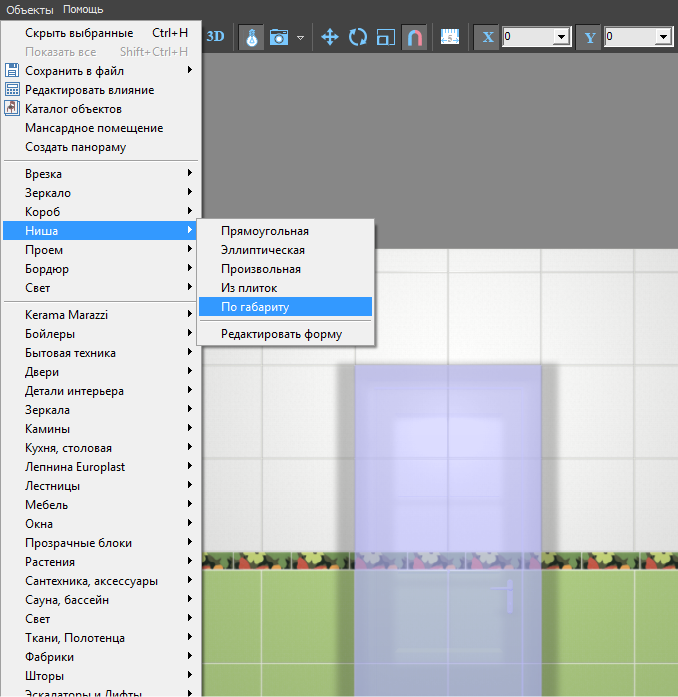The height and width of the screenshot is (697, 678).
Task: Open the Камины category
Action: click(x=102, y=429)
